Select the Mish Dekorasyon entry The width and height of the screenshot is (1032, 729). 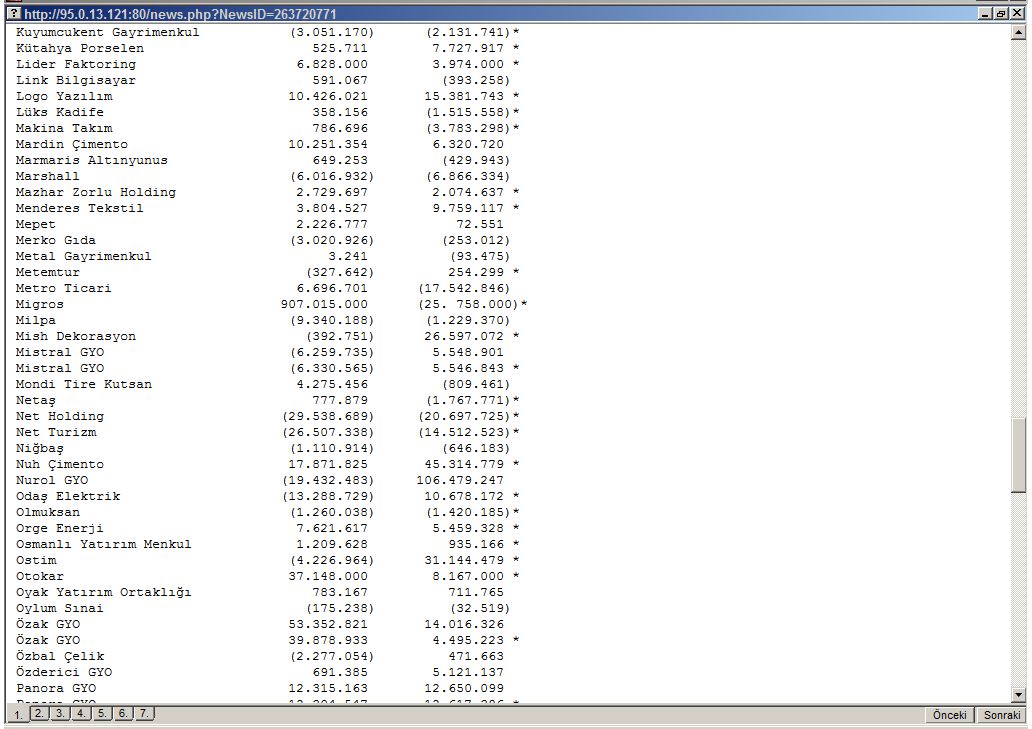(x=76, y=336)
